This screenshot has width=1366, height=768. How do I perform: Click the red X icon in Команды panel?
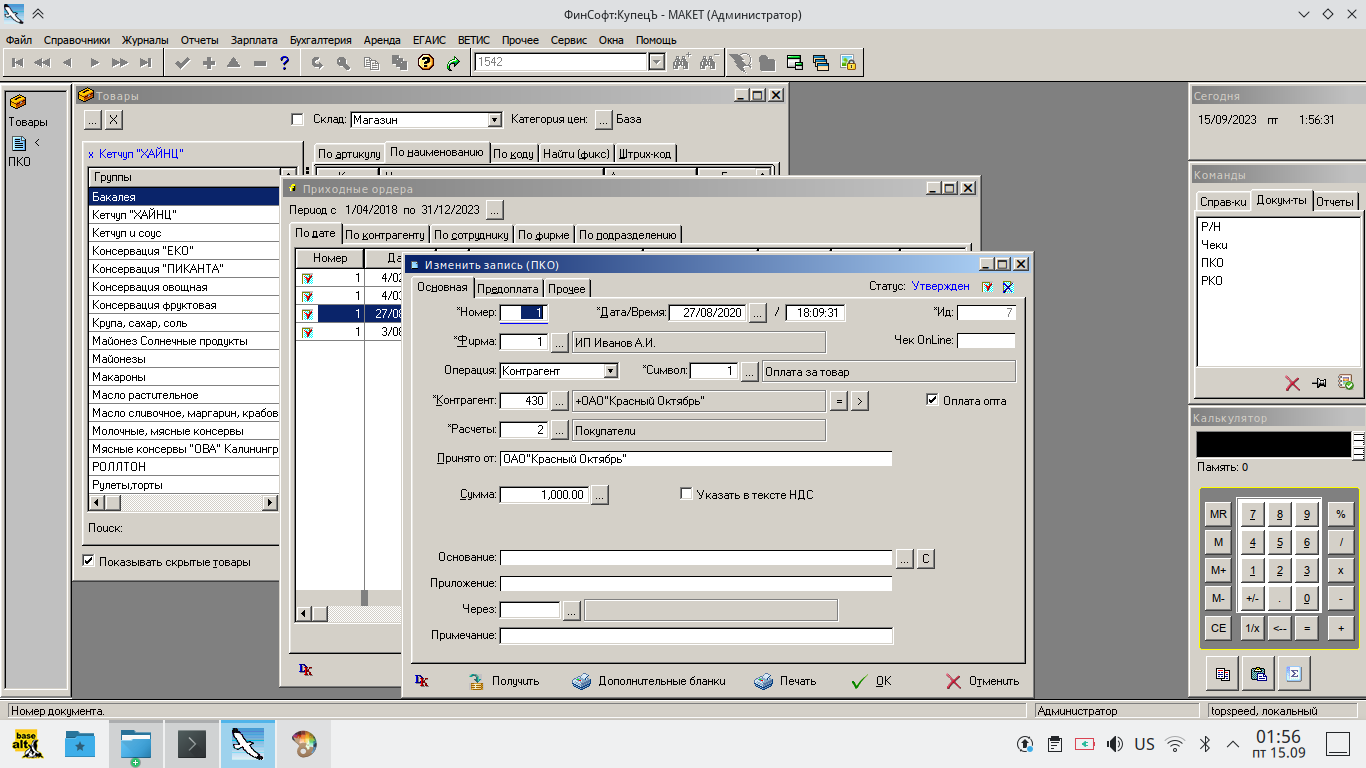[x=1292, y=383]
